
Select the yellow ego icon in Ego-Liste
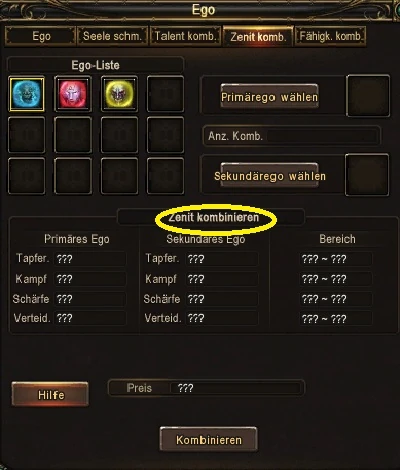119,94
